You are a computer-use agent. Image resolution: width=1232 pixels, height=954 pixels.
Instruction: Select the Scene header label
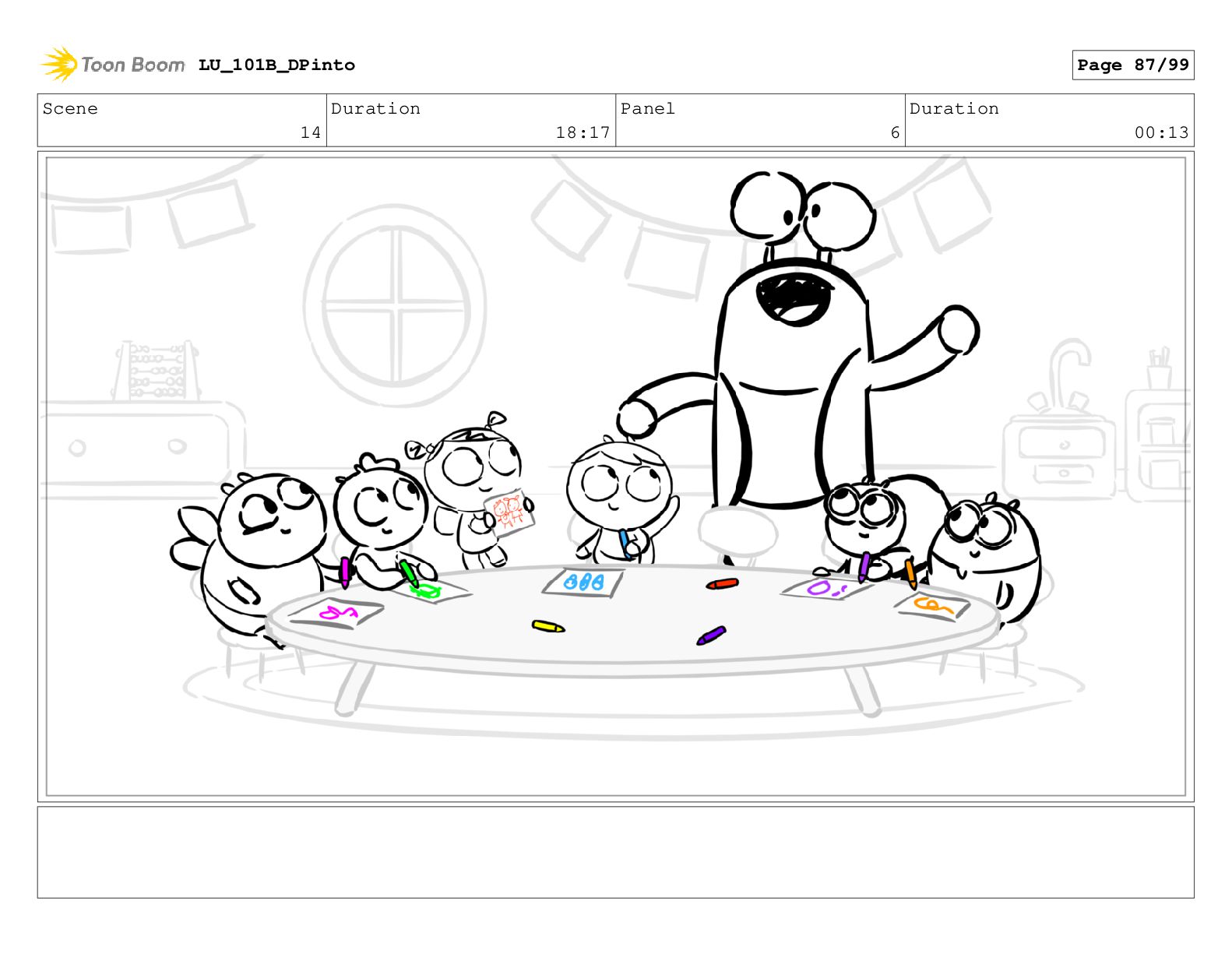(x=70, y=109)
